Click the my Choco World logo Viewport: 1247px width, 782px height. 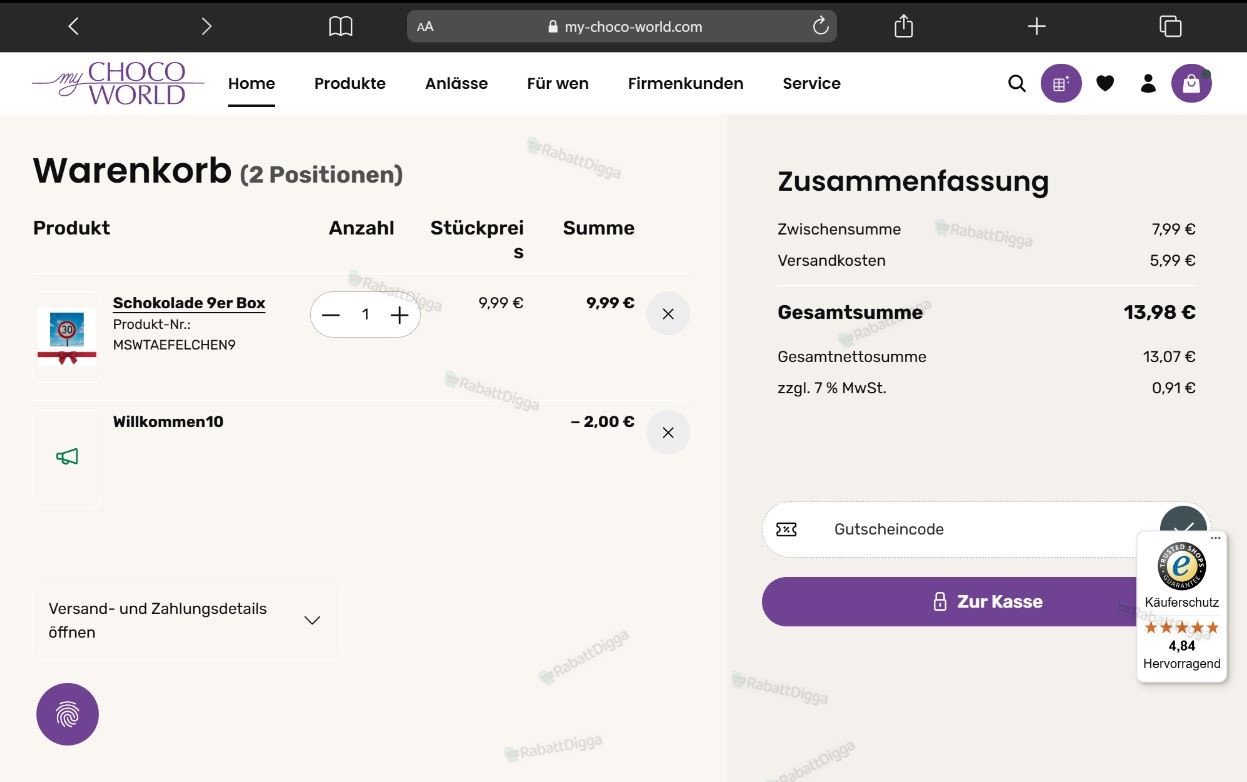click(118, 83)
